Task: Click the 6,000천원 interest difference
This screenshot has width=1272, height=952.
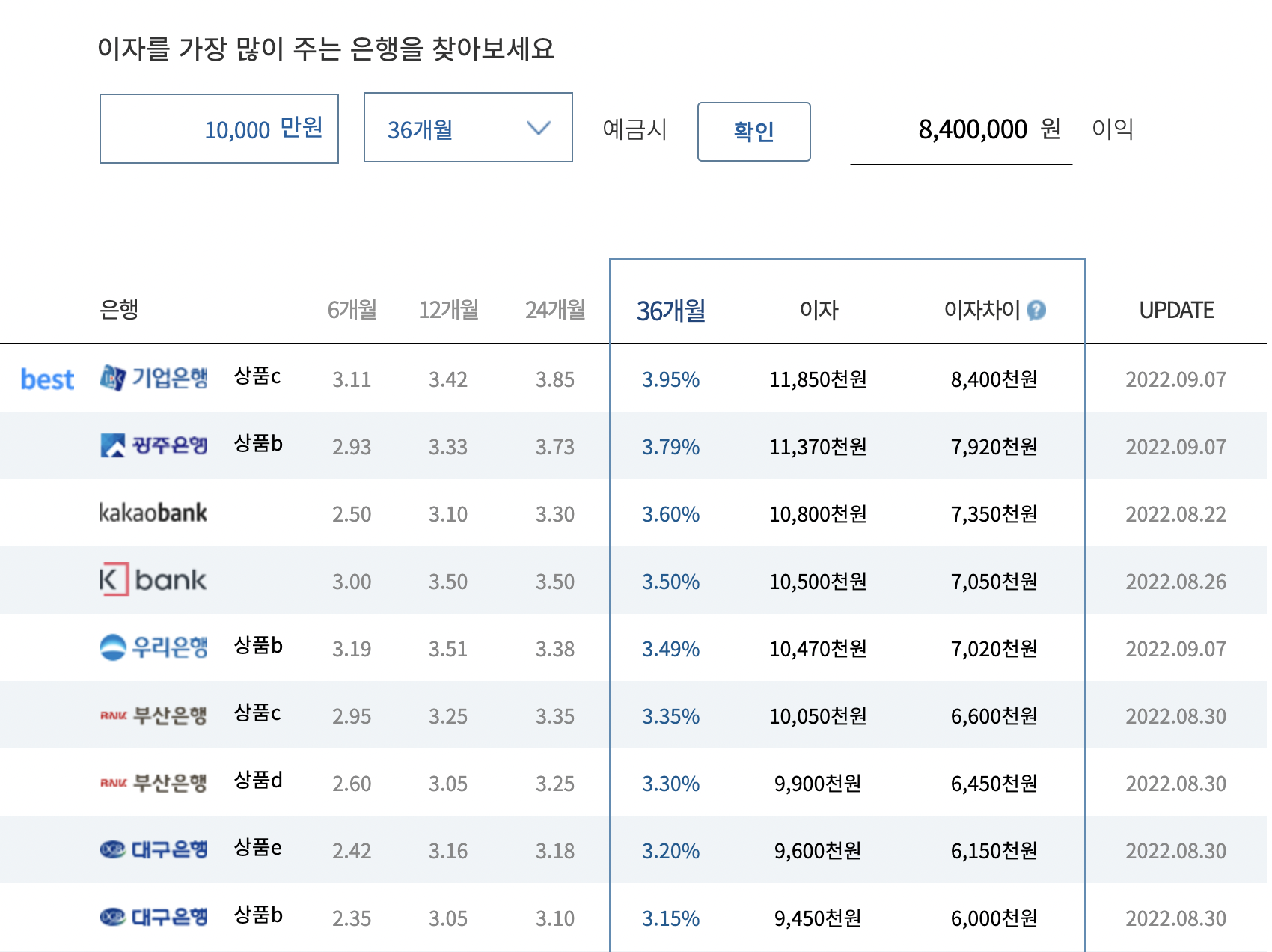Action: 994,918
